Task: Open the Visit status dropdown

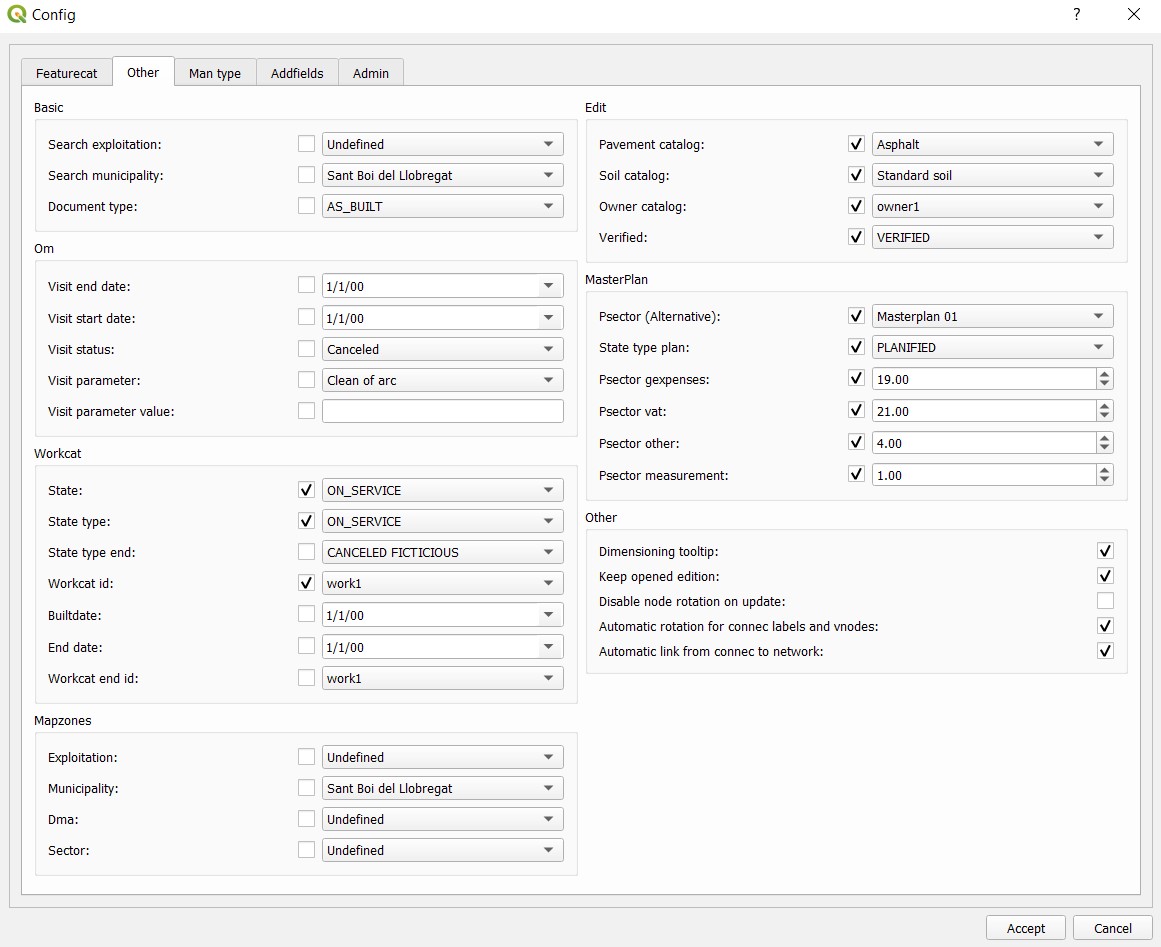Action: (x=442, y=350)
